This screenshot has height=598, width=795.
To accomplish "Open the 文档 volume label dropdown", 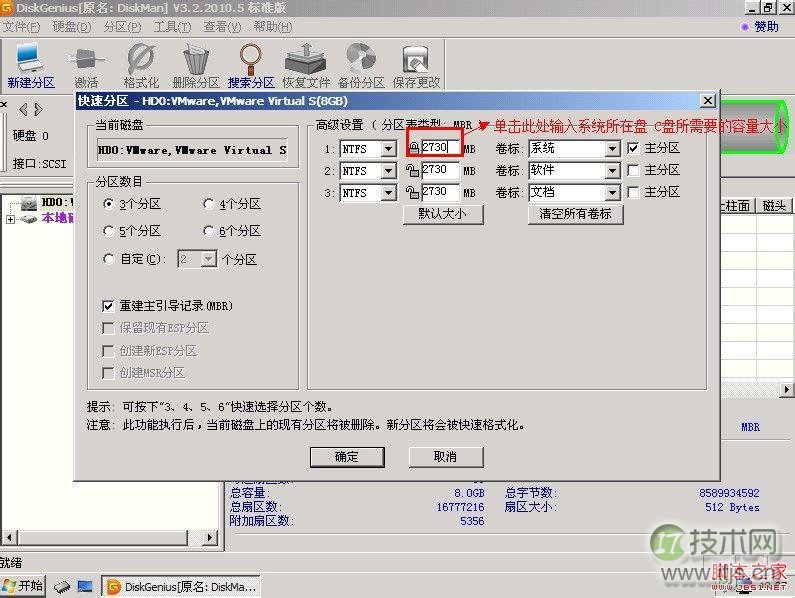I will point(612,193).
